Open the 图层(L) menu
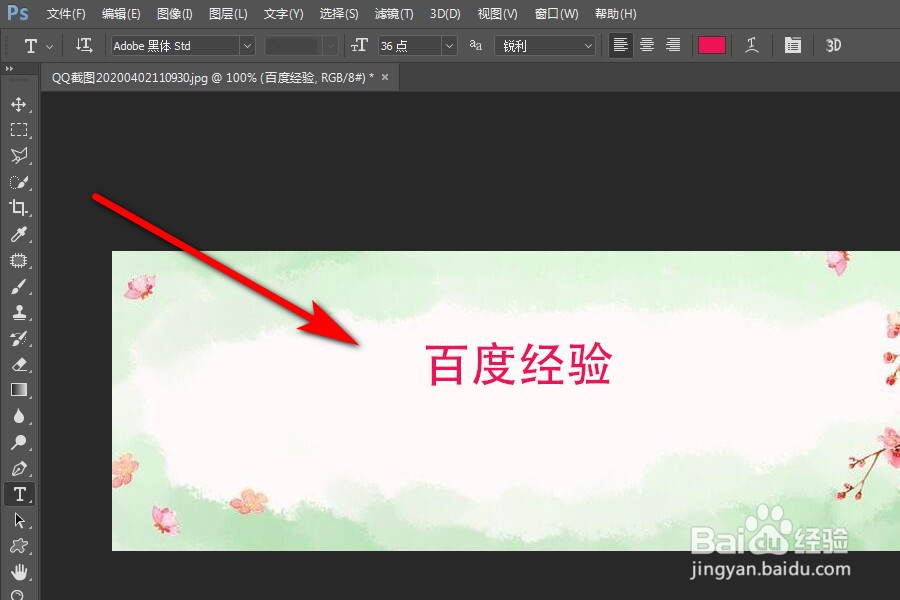Screen dimensions: 900x600 228,14
